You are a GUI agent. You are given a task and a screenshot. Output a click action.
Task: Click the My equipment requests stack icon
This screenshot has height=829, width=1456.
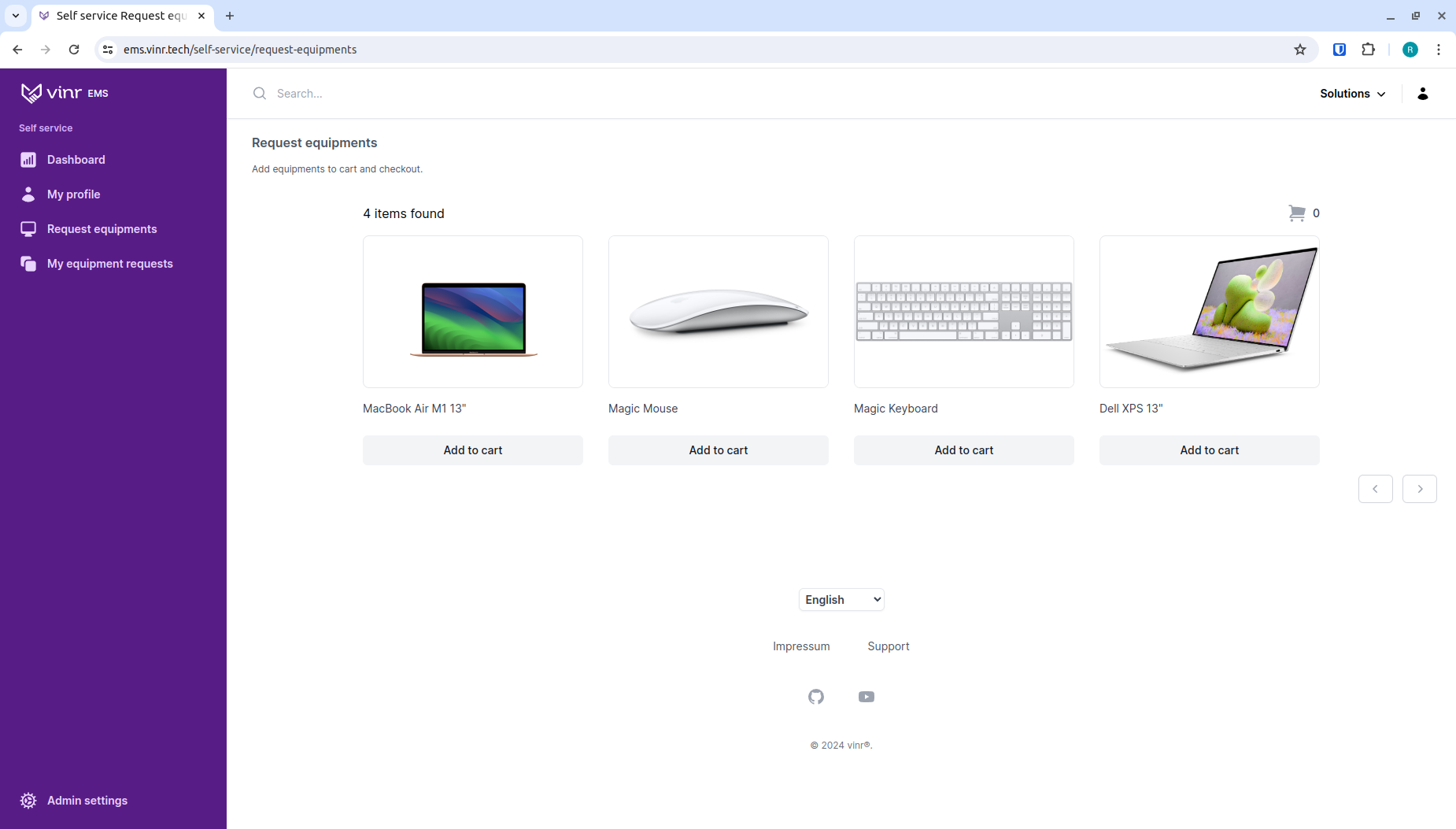coord(28,264)
